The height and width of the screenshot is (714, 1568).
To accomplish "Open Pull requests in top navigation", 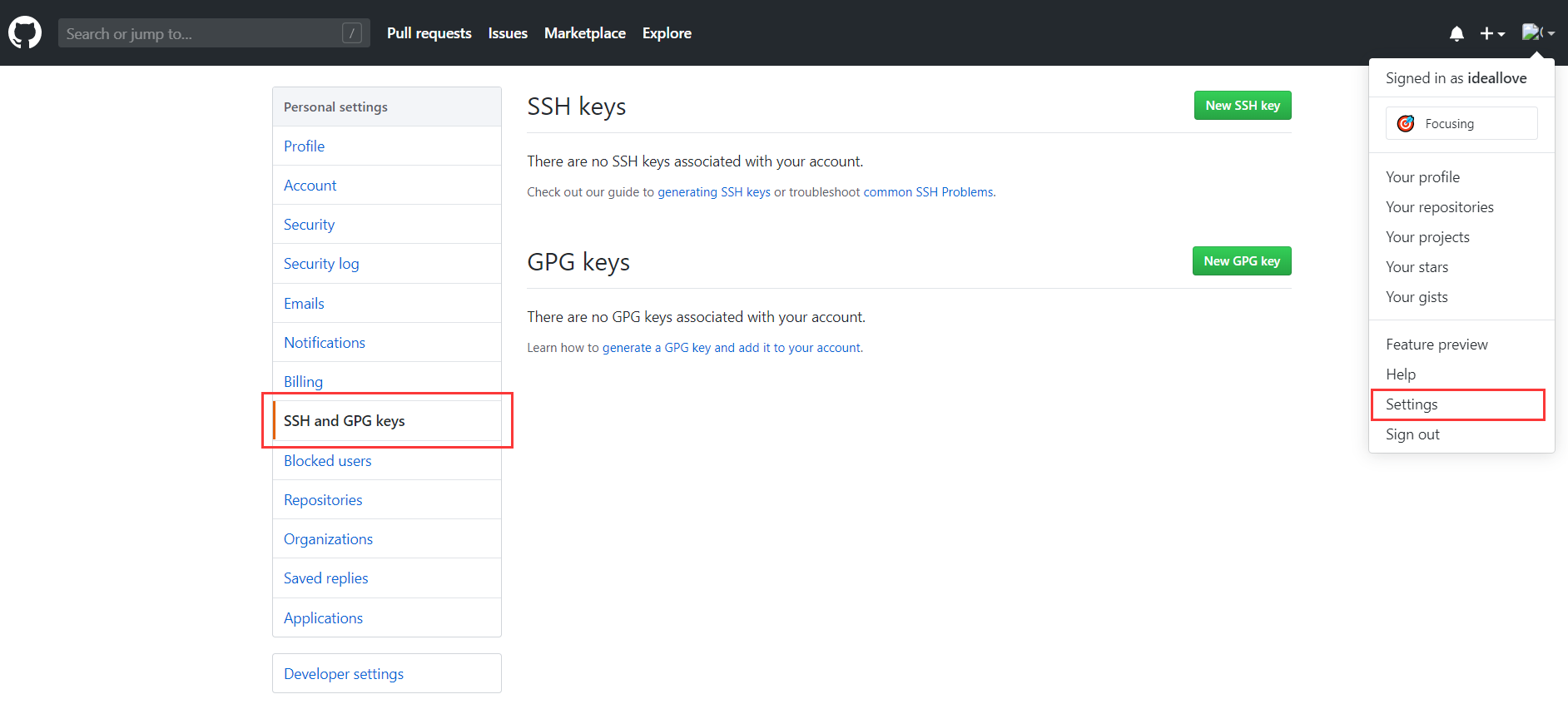I will coord(429,33).
